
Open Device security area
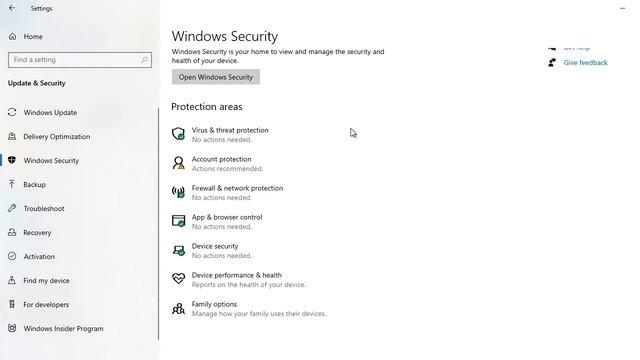pos(215,246)
